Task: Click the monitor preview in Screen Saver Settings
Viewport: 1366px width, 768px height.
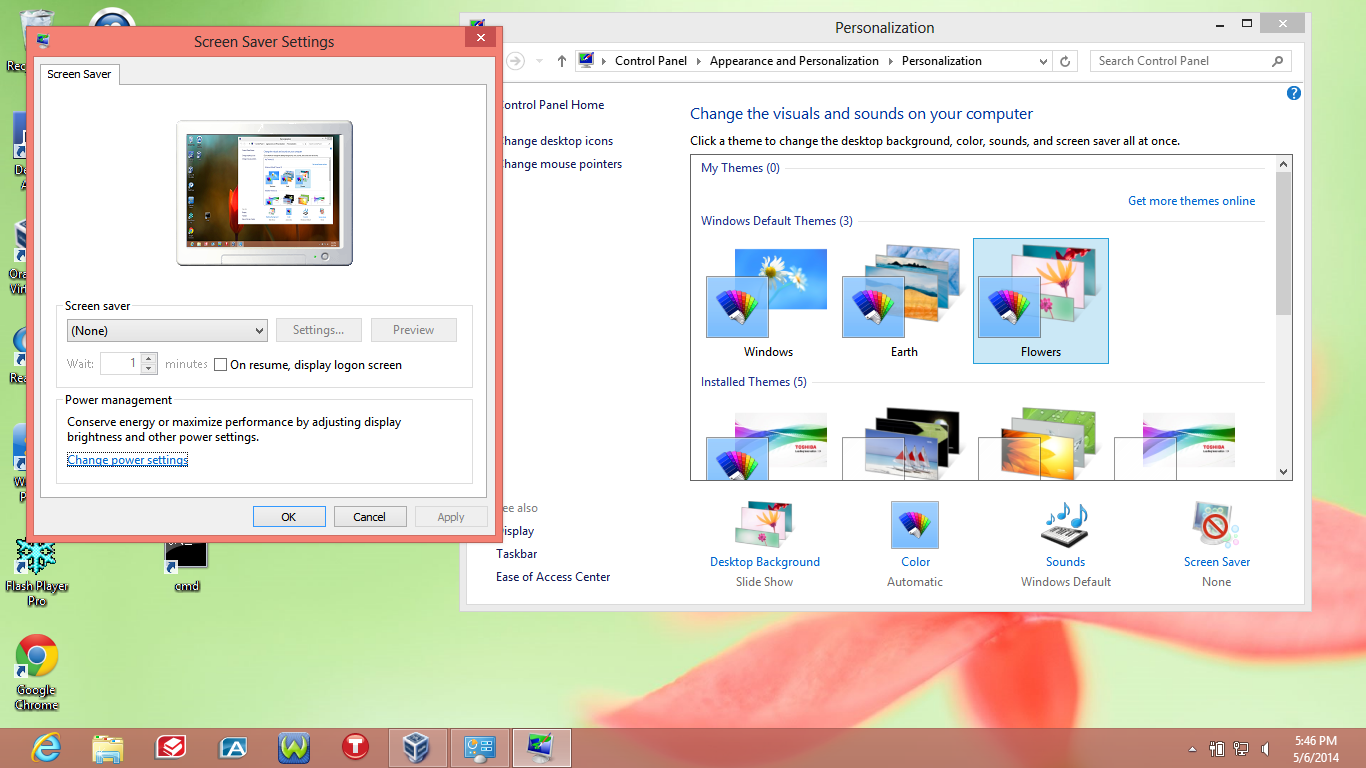Action: click(x=264, y=193)
